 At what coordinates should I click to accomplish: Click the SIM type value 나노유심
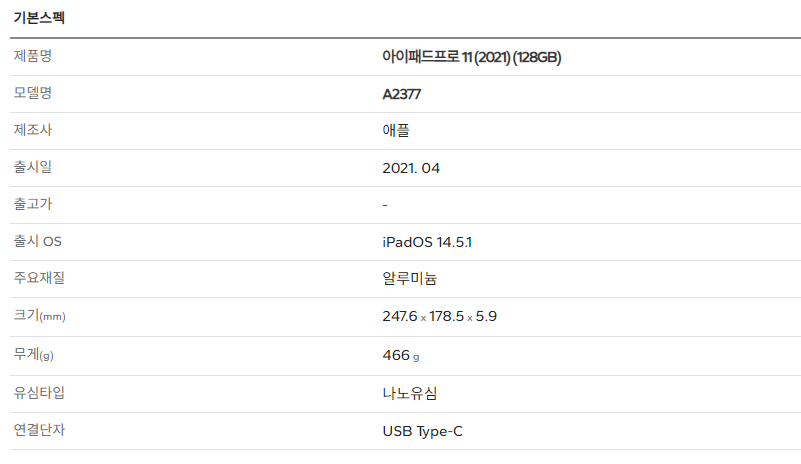[x=410, y=393]
